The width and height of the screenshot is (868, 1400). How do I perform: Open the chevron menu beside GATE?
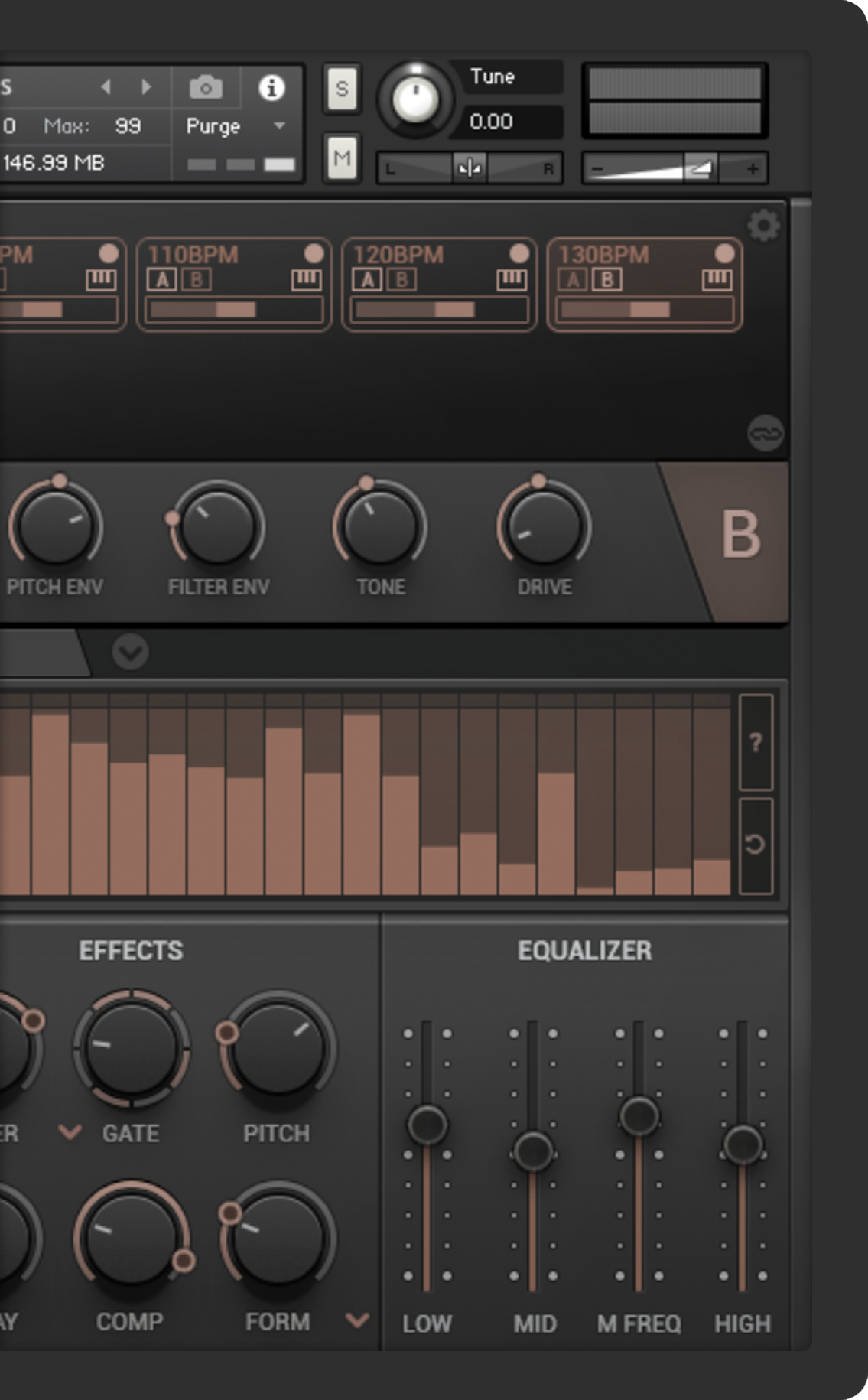point(70,1131)
